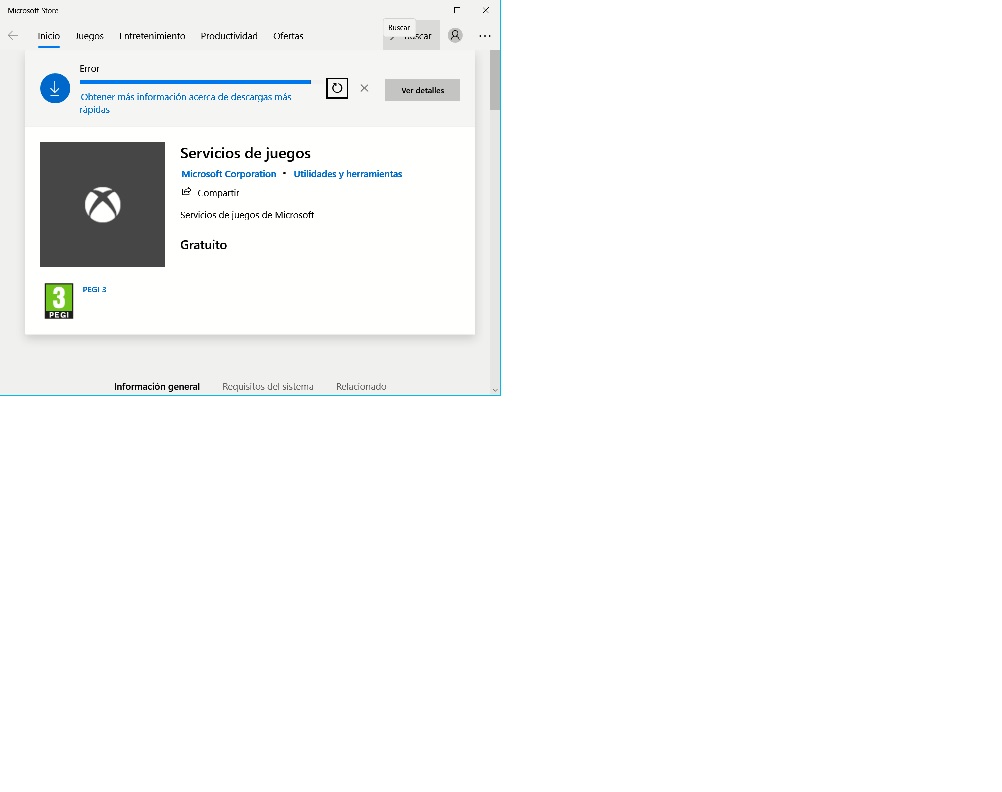Click the vertical scrollbar thumb
1002x792 pixels.
495,80
